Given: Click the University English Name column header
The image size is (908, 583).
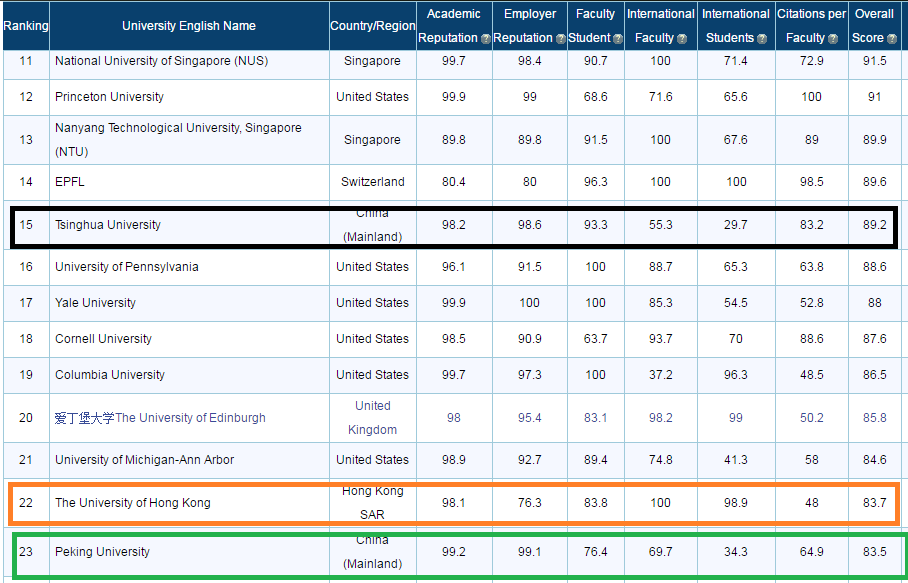Looking at the screenshot, I should (189, 26).
